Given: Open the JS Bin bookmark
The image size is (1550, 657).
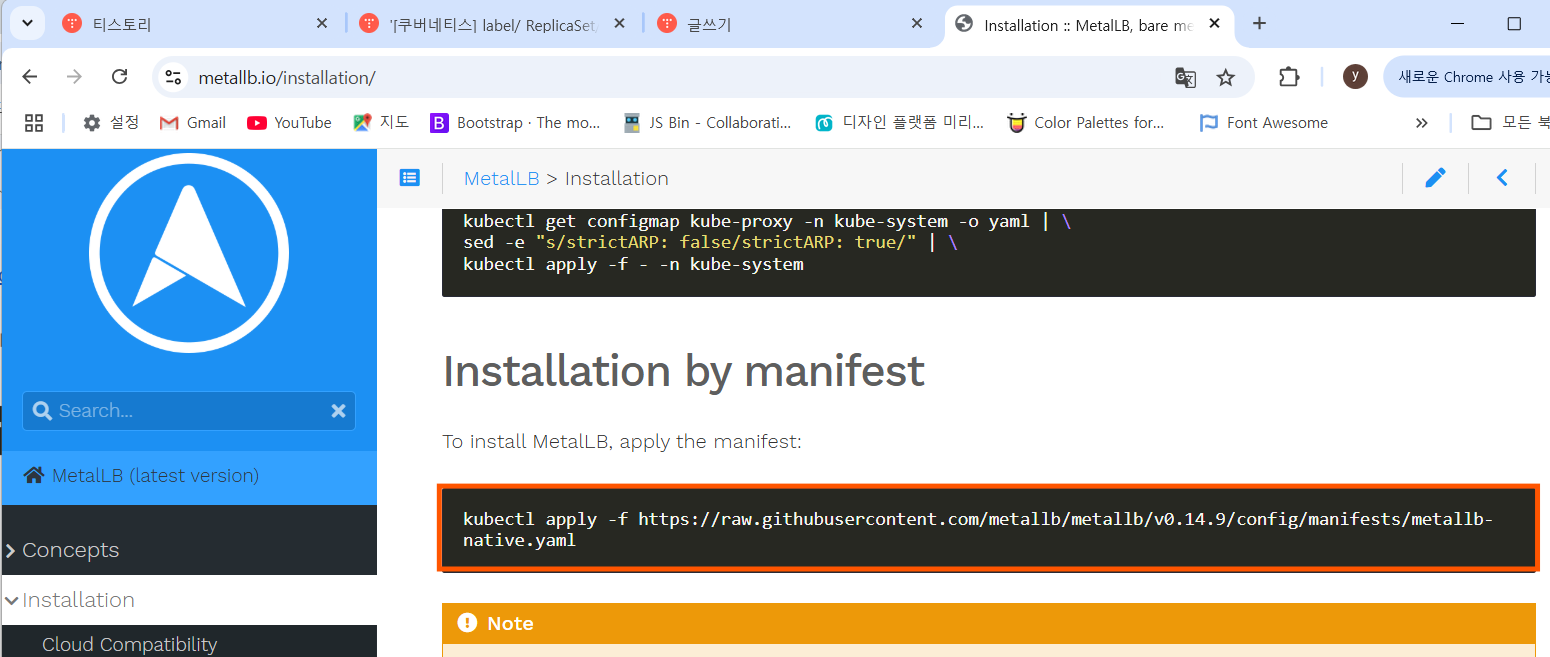Looking at the screenshot, I should click(707, 123).
